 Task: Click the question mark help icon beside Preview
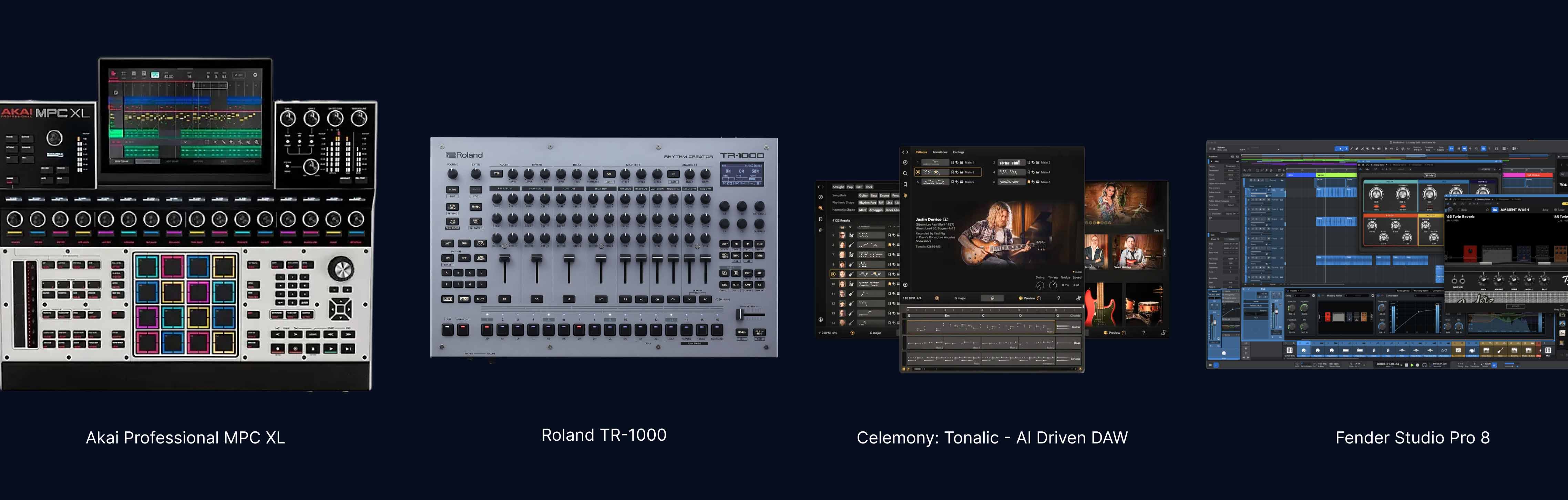(x=1058, y=298)
